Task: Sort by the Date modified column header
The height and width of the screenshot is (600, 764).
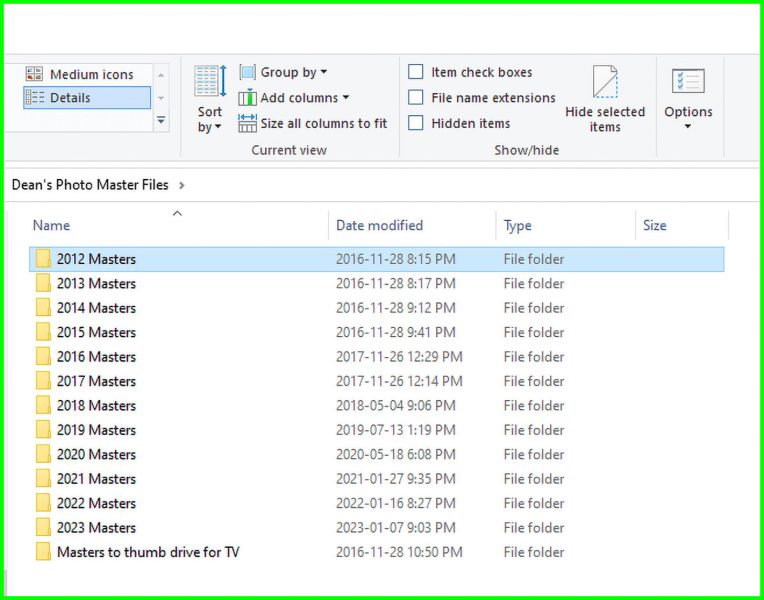Action: [x=379, y=226]
